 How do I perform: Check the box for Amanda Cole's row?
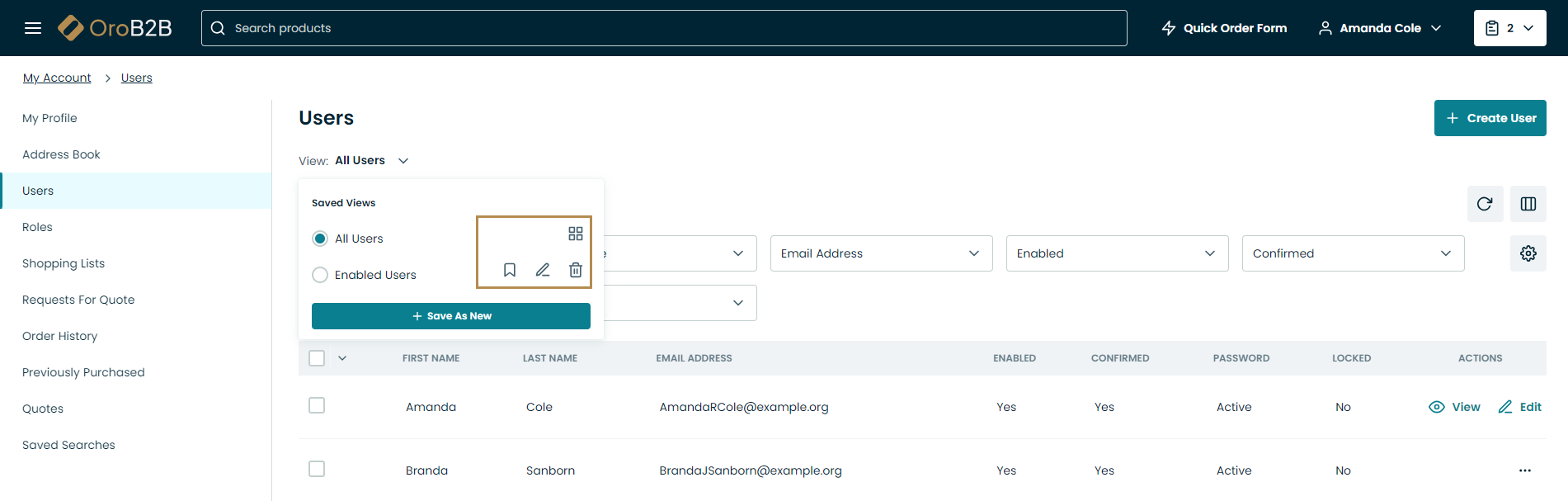pos(317,405)
